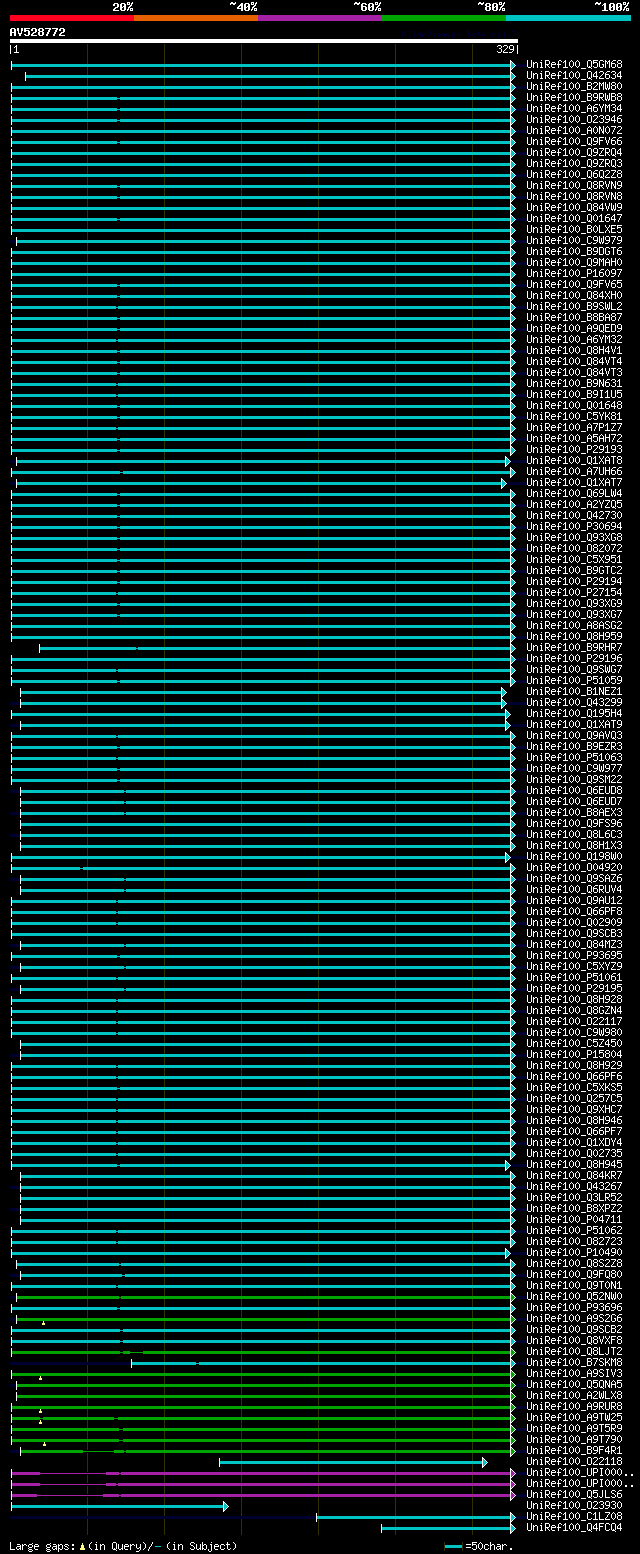Select UniRef100_P16097 label
This screenshot has width=640, height=1554.
click(574, 273)
